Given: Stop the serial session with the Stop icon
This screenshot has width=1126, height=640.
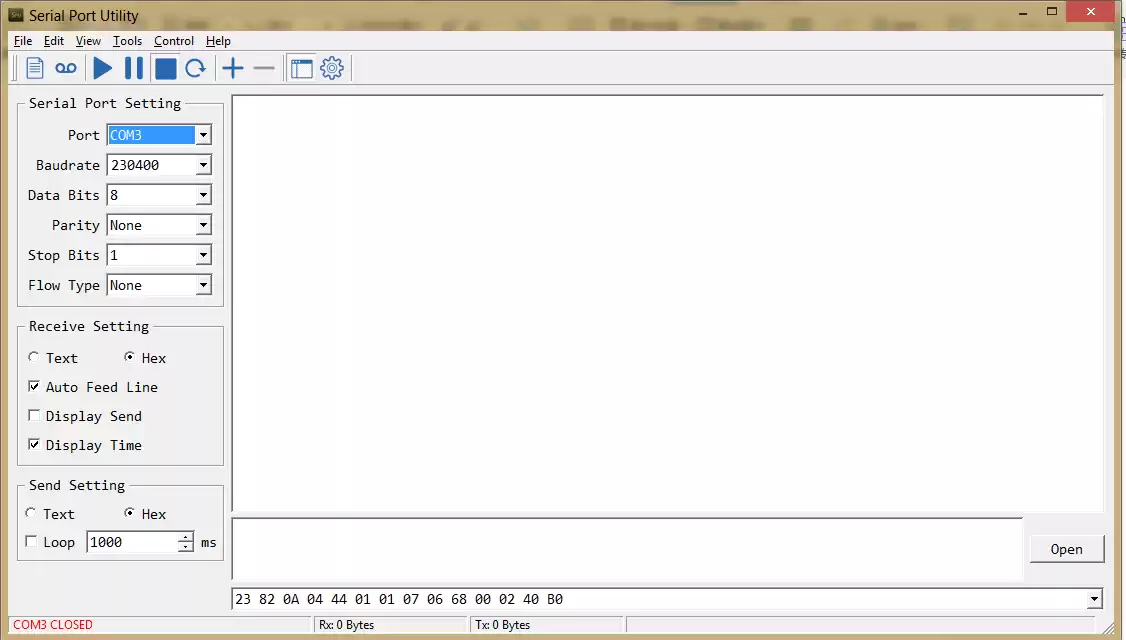Looking at the screenshot, I should (165, 68).
